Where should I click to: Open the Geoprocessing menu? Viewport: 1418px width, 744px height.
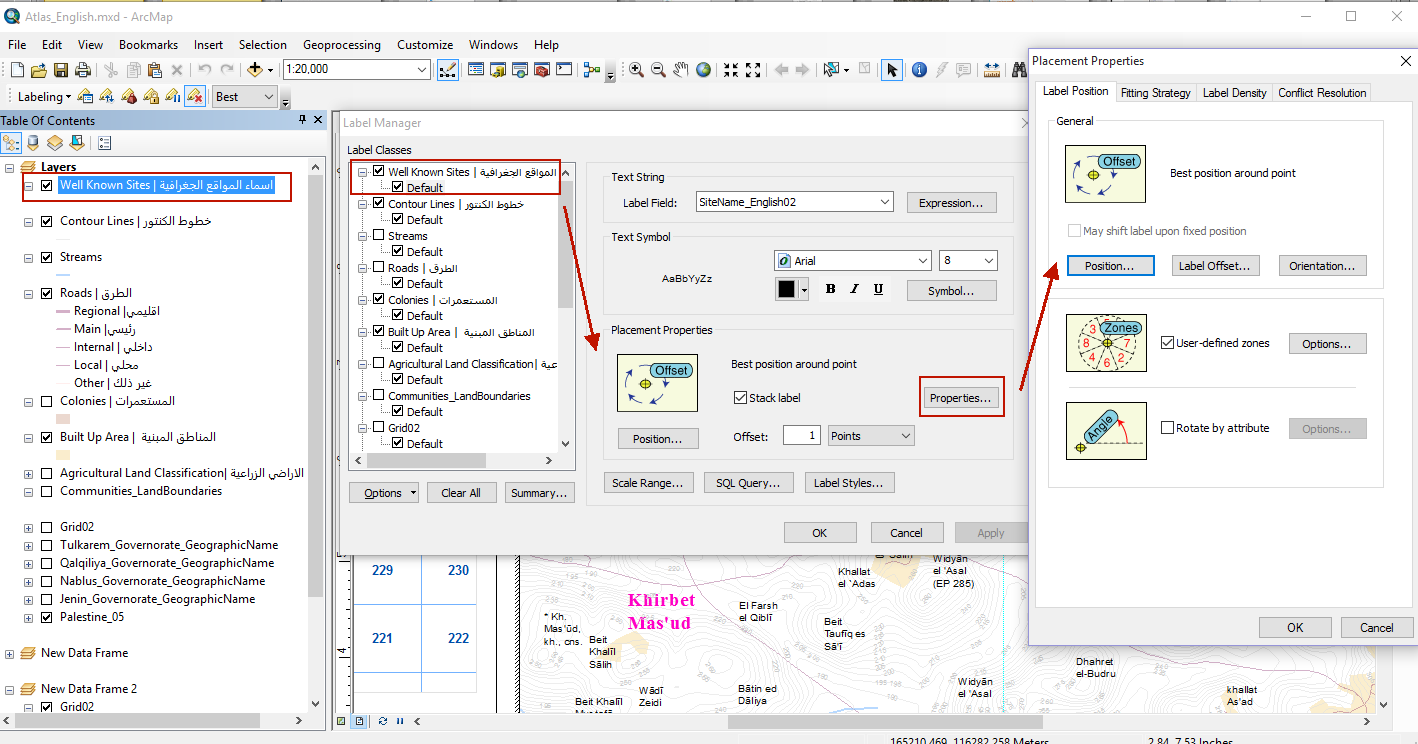click(342, 45)
